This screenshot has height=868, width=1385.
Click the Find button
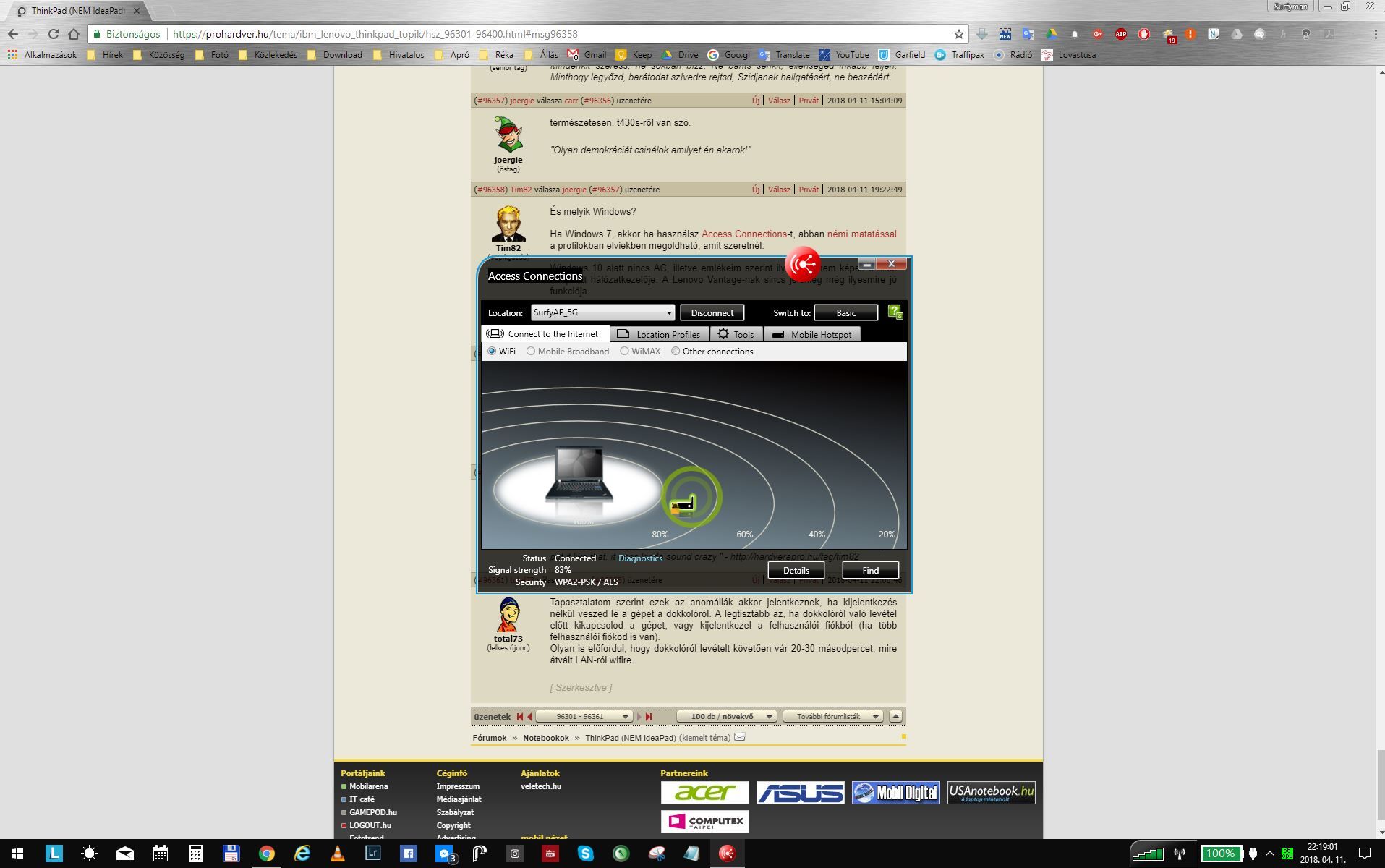click(870, 571)
